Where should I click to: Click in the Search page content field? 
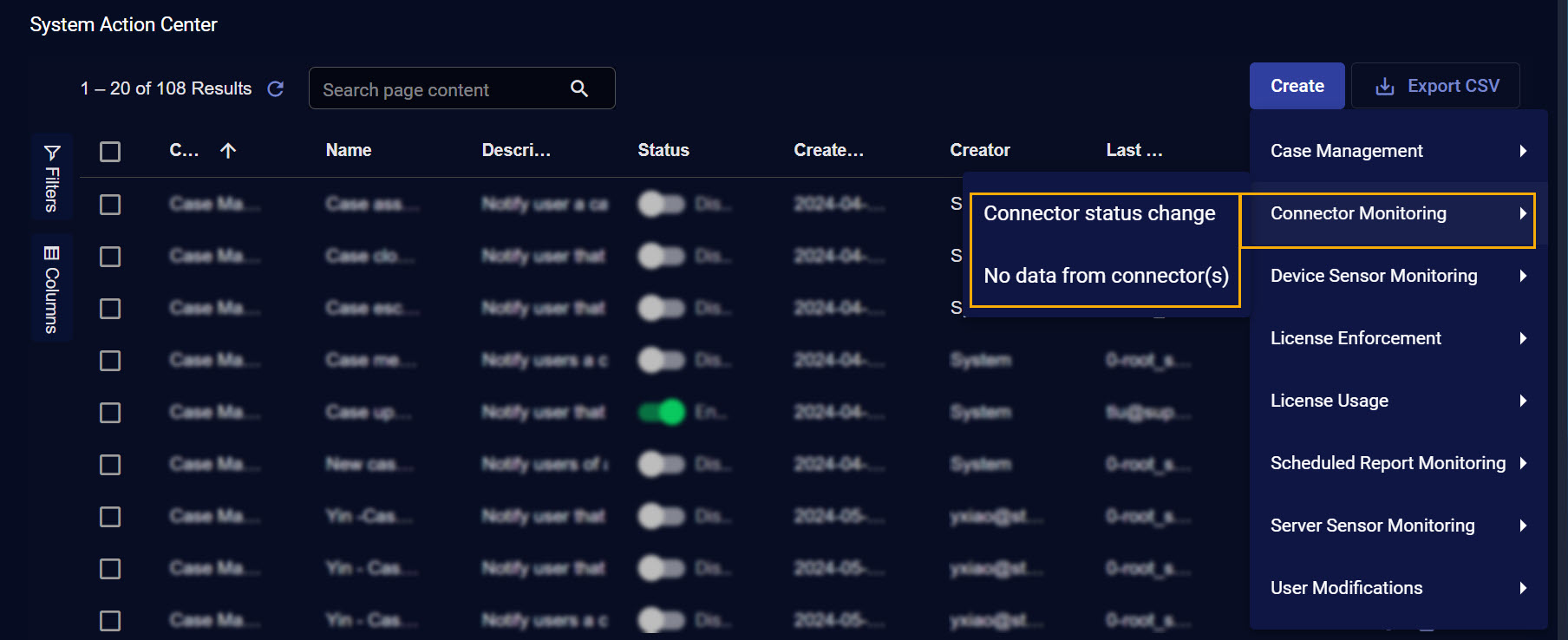point(438,89)
